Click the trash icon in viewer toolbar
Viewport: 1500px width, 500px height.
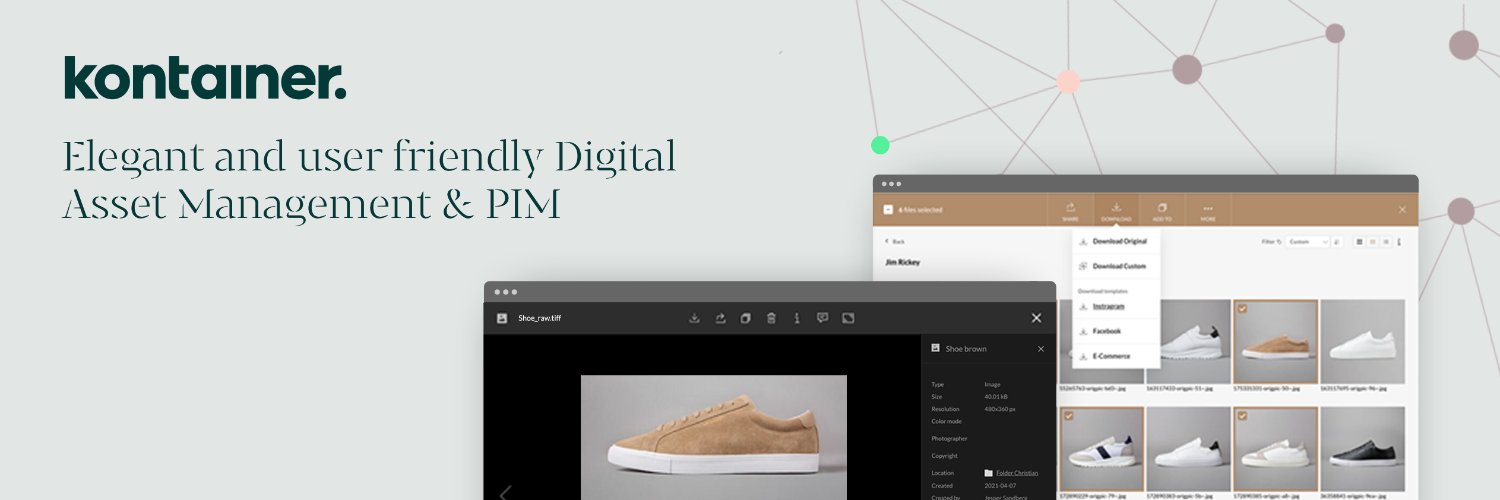[x=771, y=318]
